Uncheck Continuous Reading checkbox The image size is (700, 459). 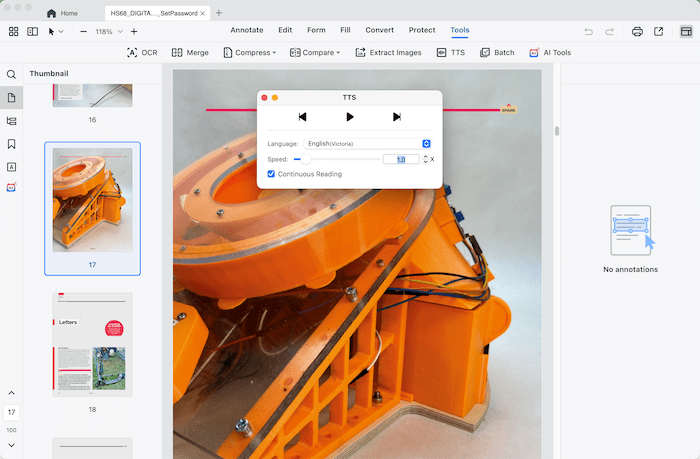tap(272, 174)
